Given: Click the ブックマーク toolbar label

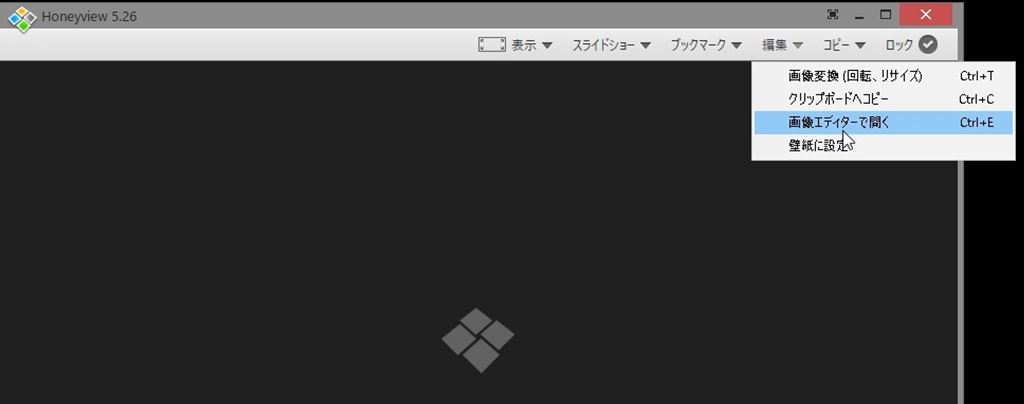Looking at the screenshot, I should pos(698,45).
